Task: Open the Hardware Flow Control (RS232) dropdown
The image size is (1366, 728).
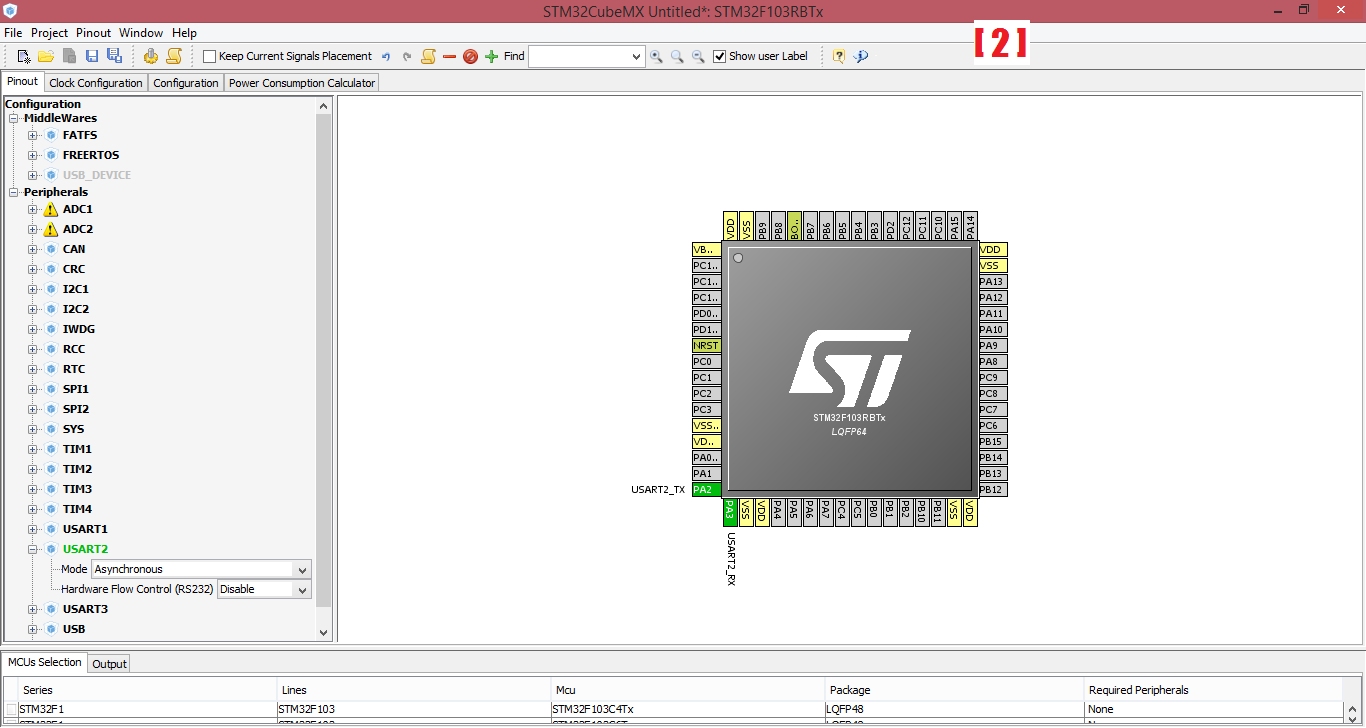Action: 300,589
